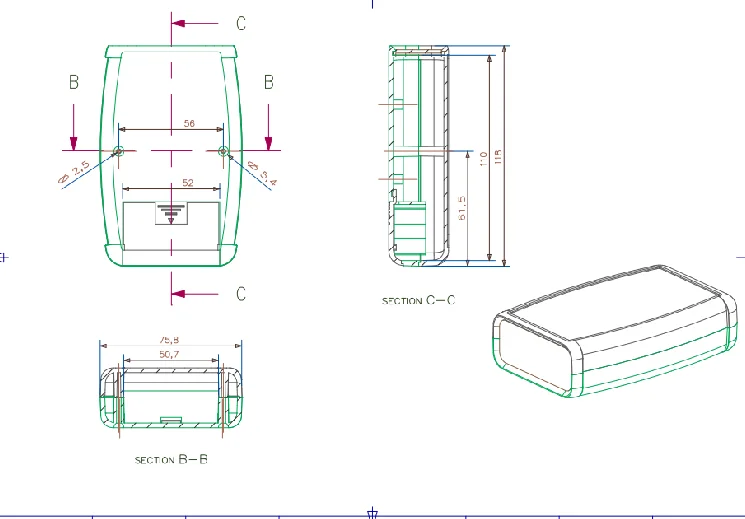Pick the 110 height dimension text

484,159
